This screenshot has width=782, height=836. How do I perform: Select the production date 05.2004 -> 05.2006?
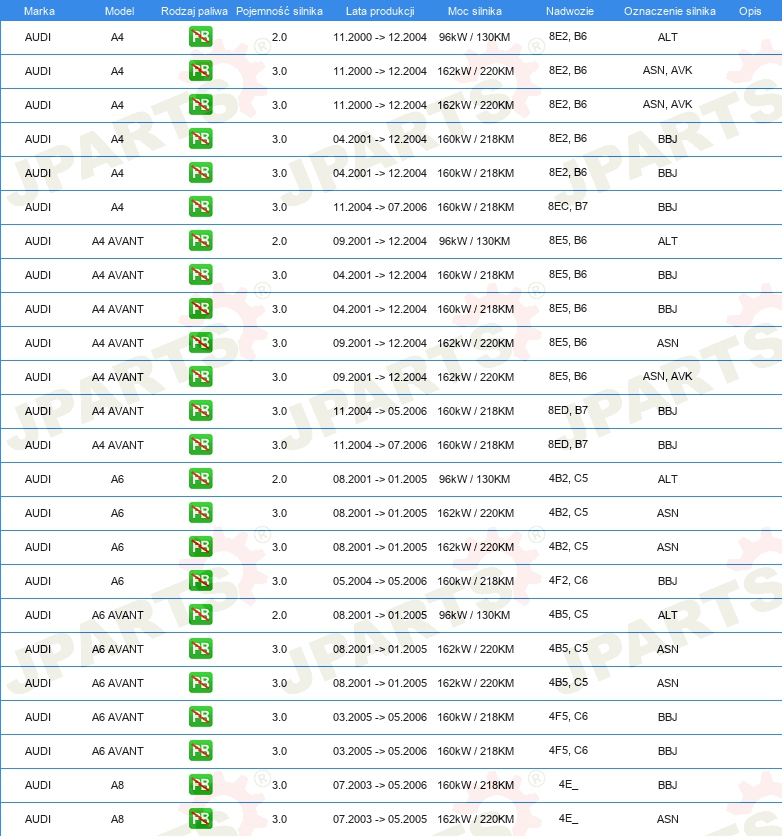[x=380, y=581]
